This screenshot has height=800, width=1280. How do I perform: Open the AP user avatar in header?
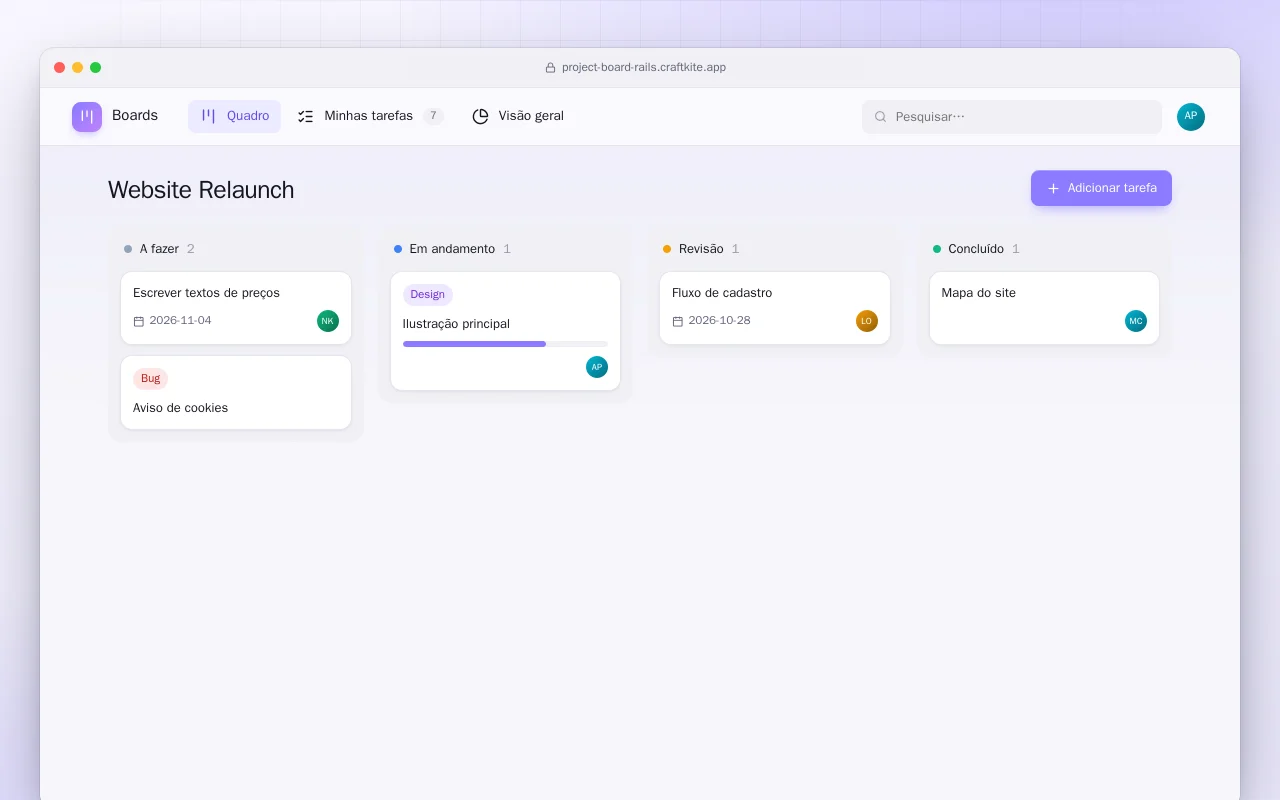(x=1191, y=117)
